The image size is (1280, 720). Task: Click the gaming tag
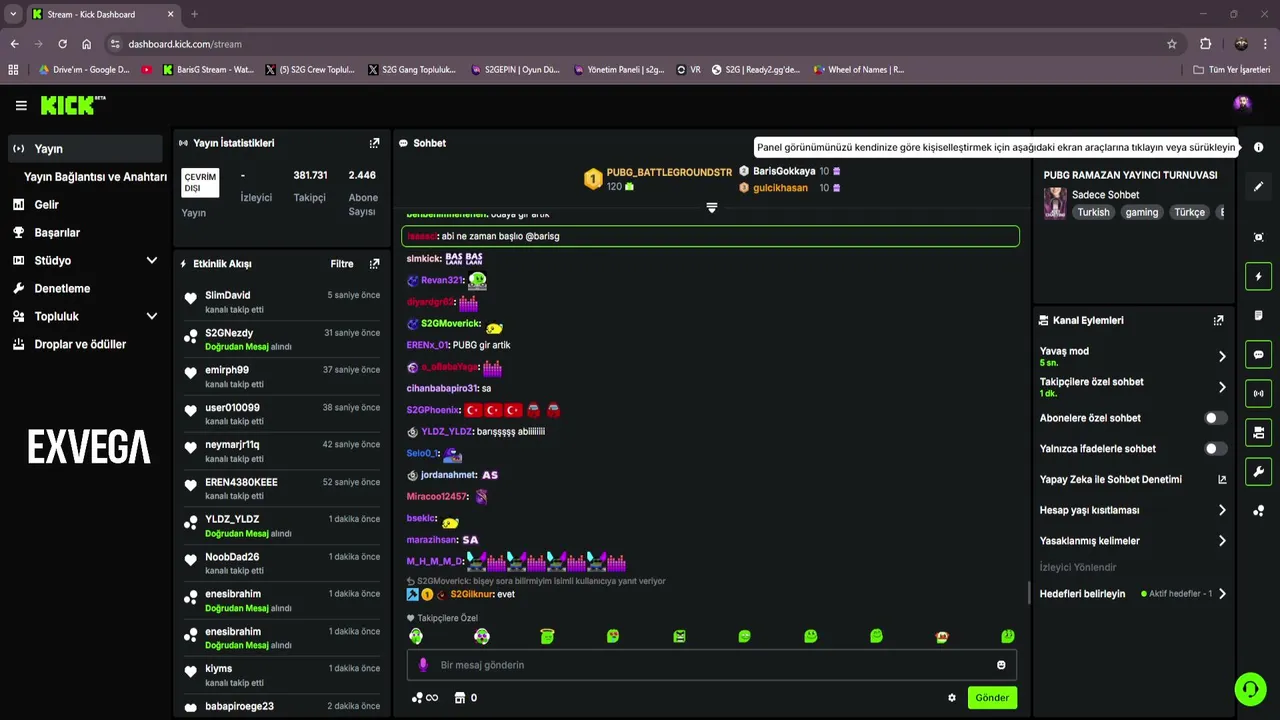[1141, 212]
